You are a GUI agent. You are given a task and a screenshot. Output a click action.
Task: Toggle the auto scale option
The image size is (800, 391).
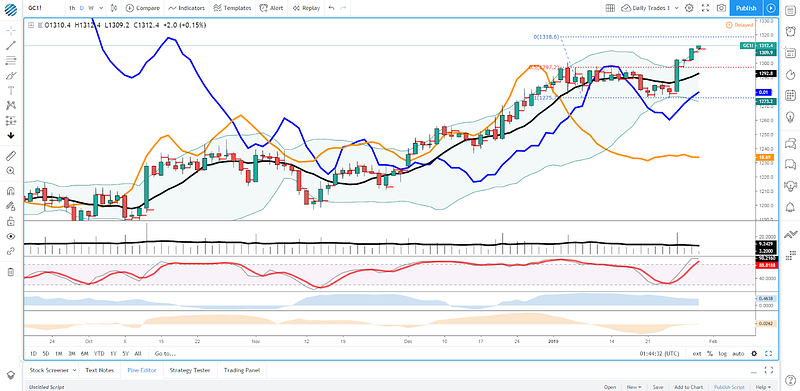(738, 353)
